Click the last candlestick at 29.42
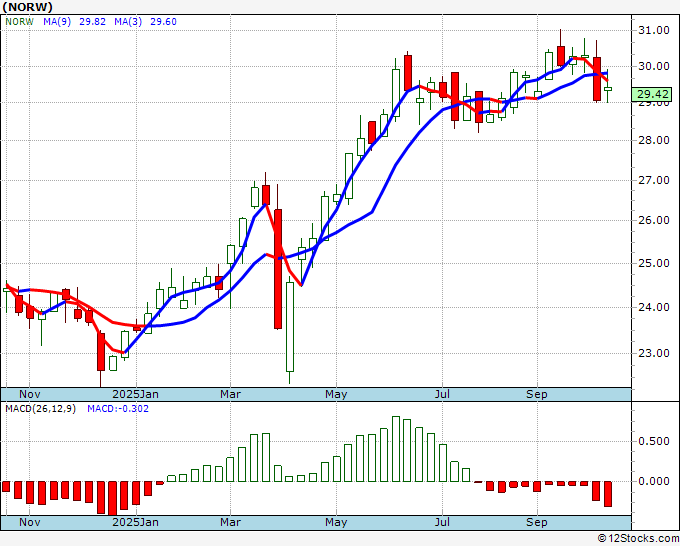 tap(608, 88)
